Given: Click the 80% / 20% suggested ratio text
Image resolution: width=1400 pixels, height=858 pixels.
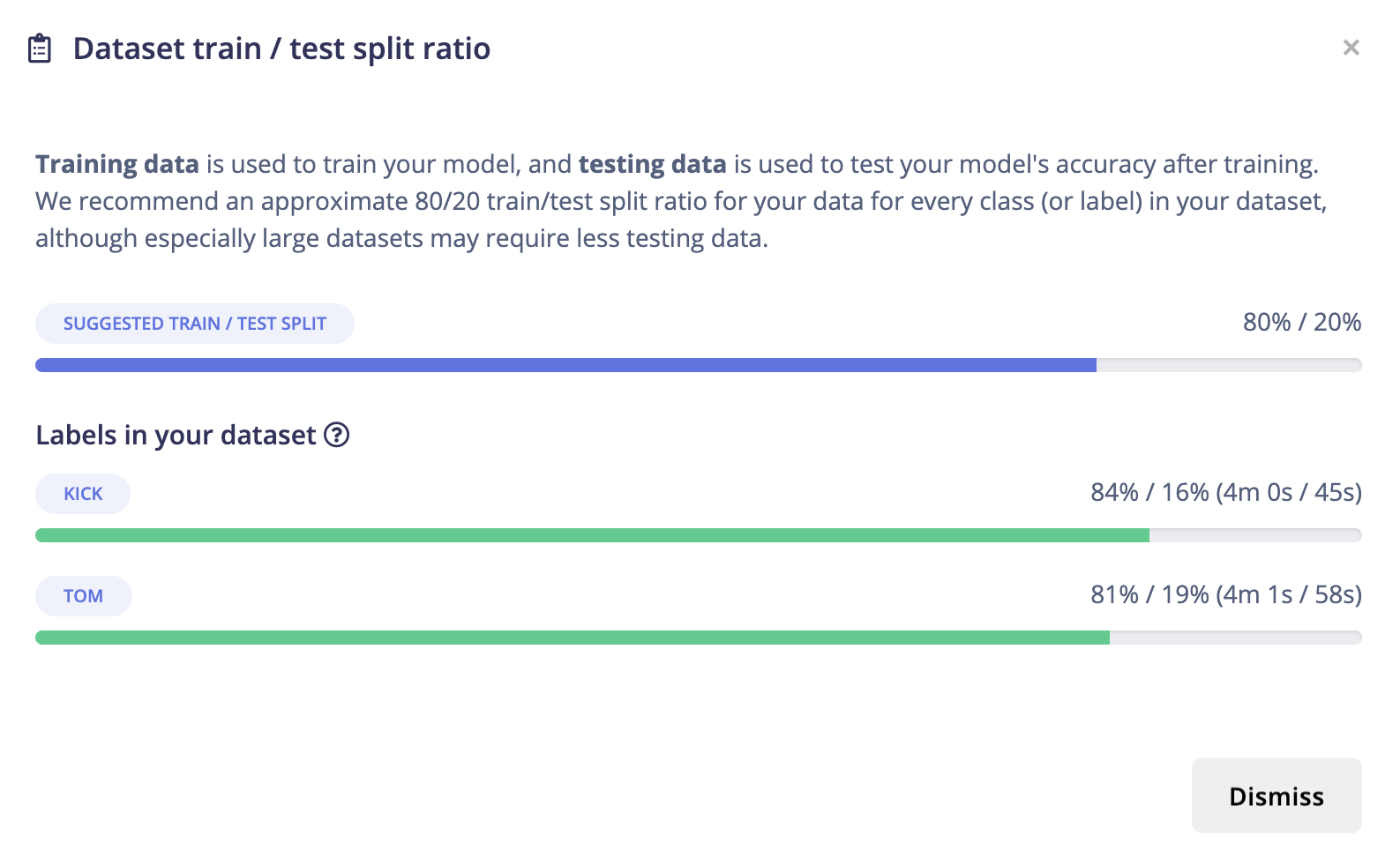Looking at the screenshot, I should 1301,323.
